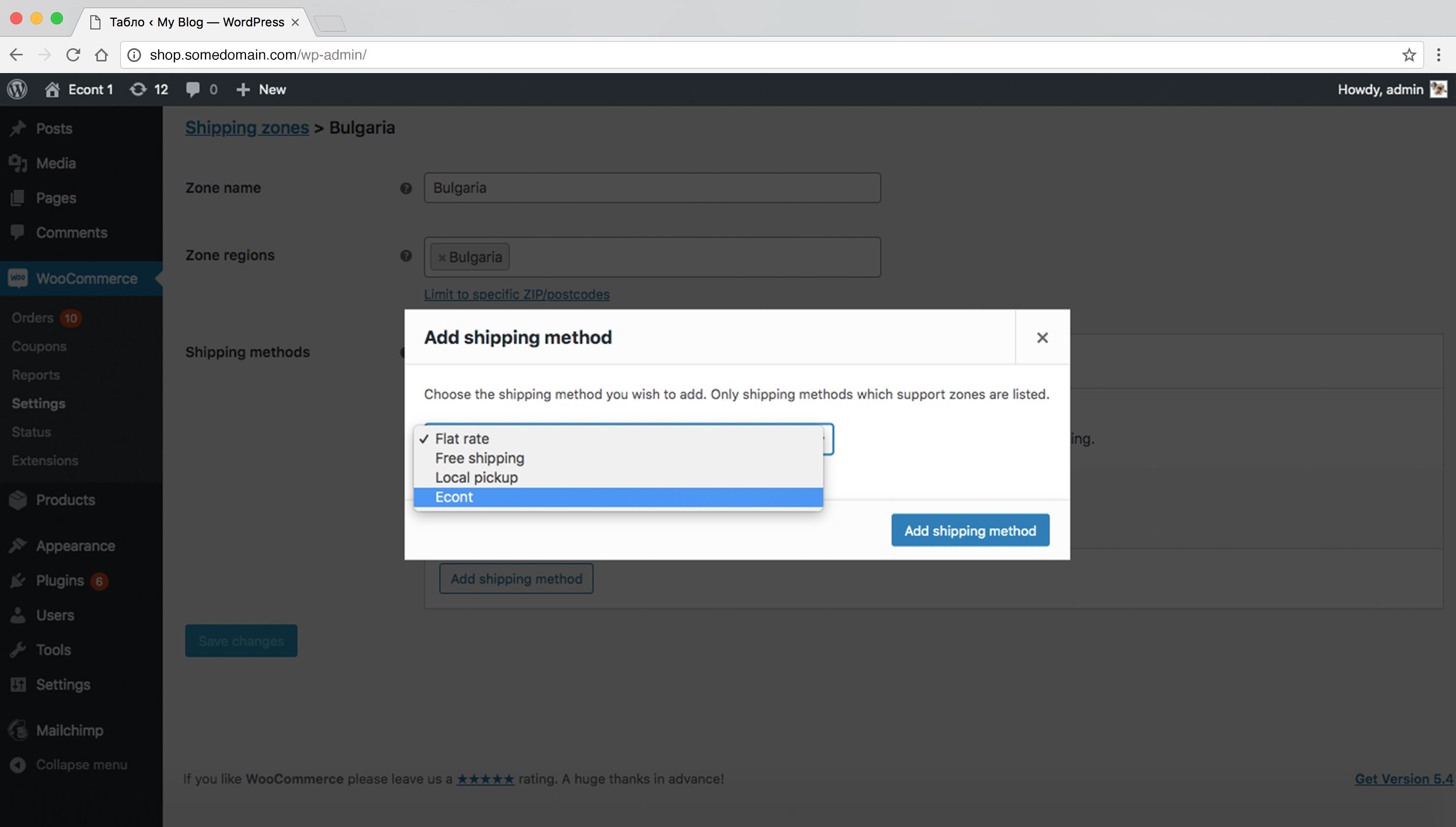The height and width of the screenshot is (827, 1456).
Task: Click the browser forward arrow
Action: coord(44,55)
